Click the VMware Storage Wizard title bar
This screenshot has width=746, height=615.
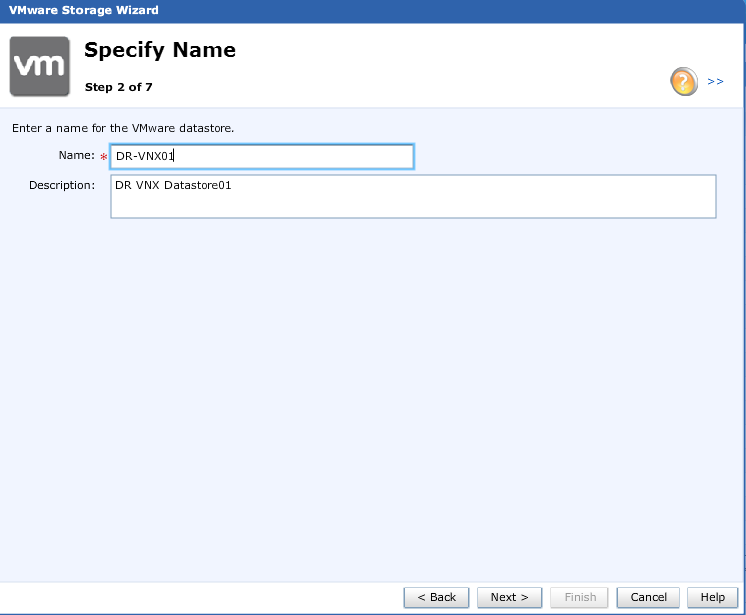tap(84, 10)
